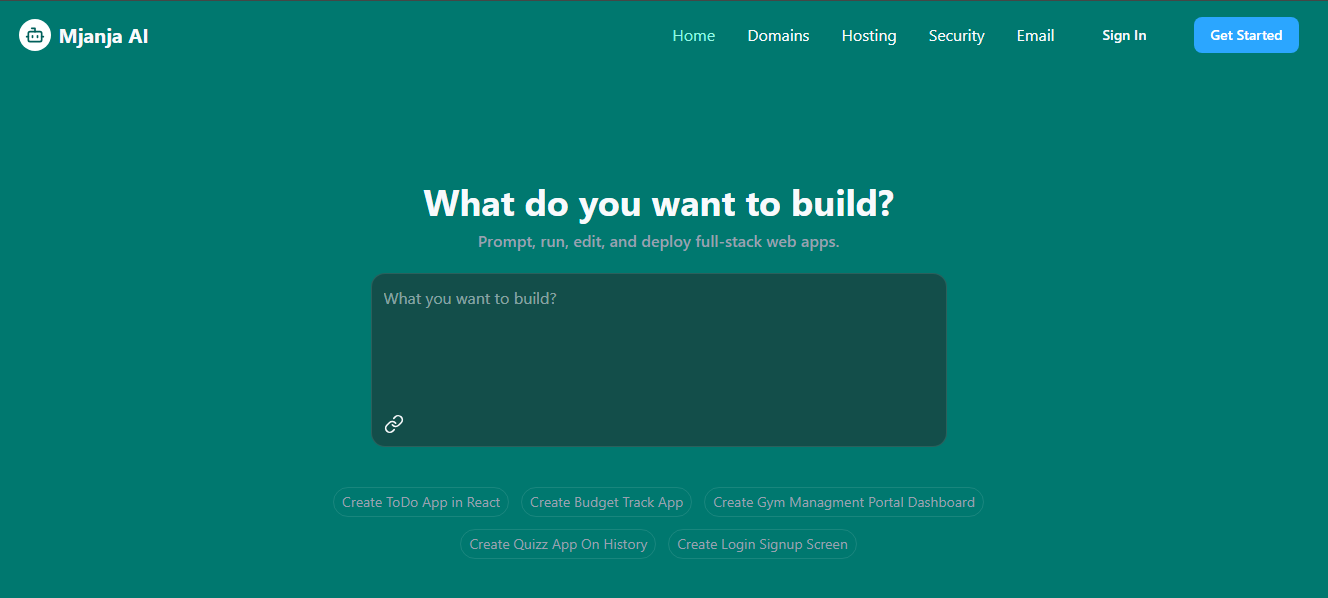The image size is (1328, 598).
Task: Select the 'Create Budget Track App' suggestion
Action: click(x=605, y=502)
